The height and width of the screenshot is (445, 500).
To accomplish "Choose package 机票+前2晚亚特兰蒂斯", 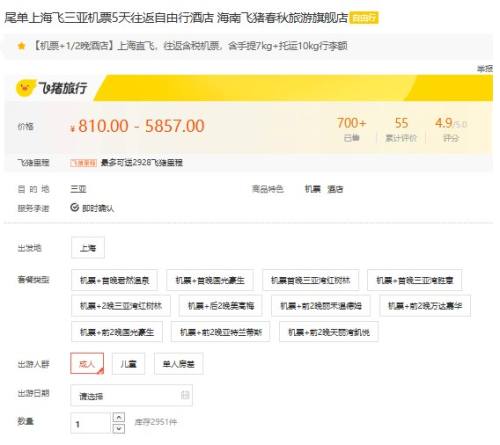I will (221, 332).
